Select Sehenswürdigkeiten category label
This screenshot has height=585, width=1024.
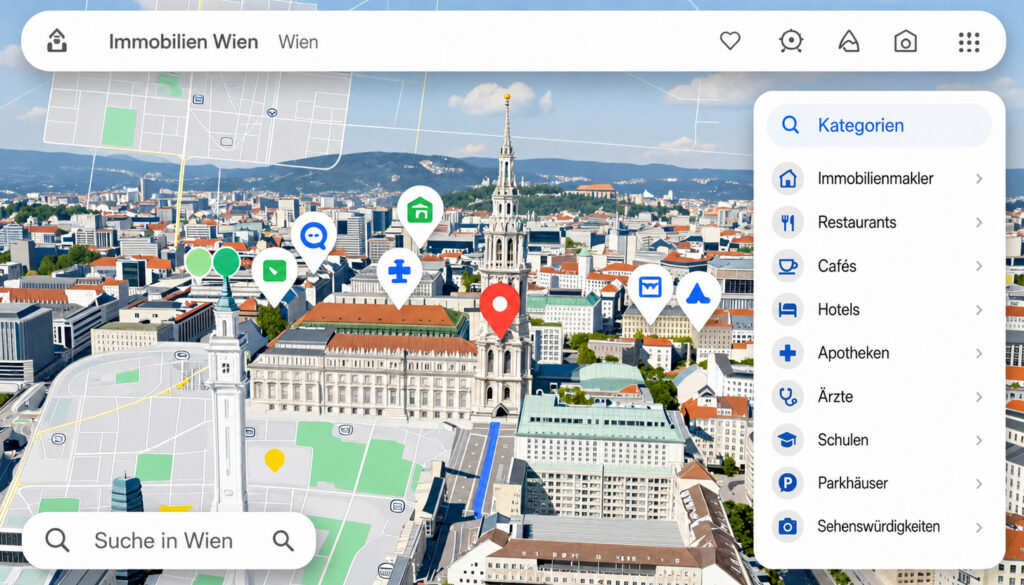click(879, 526)
